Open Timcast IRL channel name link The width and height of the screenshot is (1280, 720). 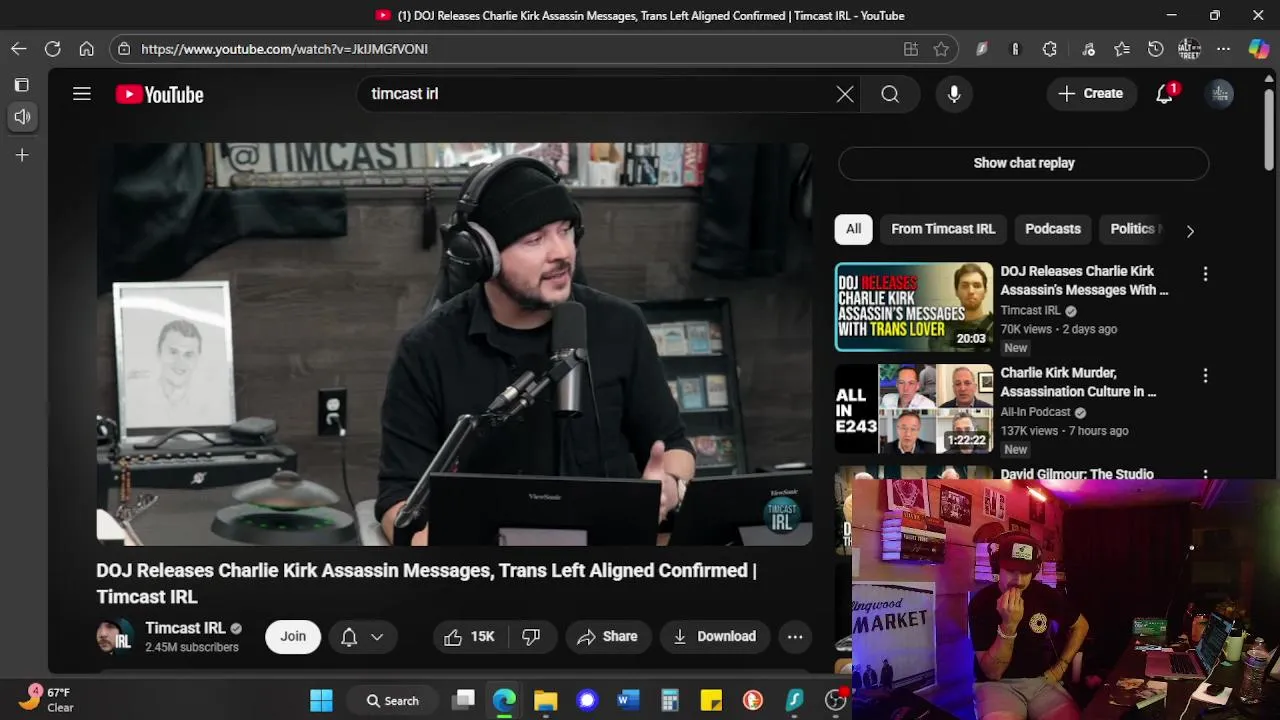[185, 628]
